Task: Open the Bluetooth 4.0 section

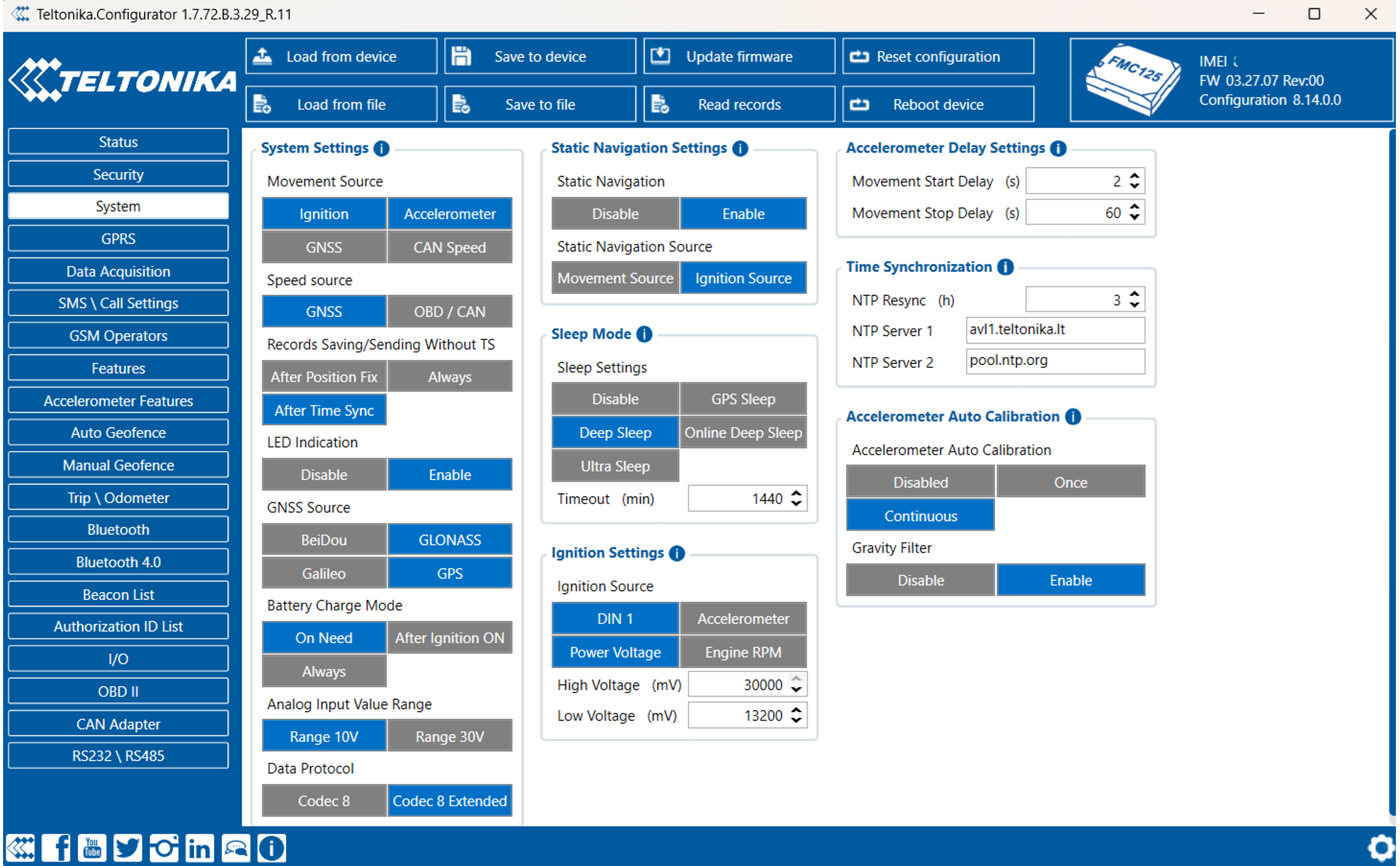Action: coord(118,562)
